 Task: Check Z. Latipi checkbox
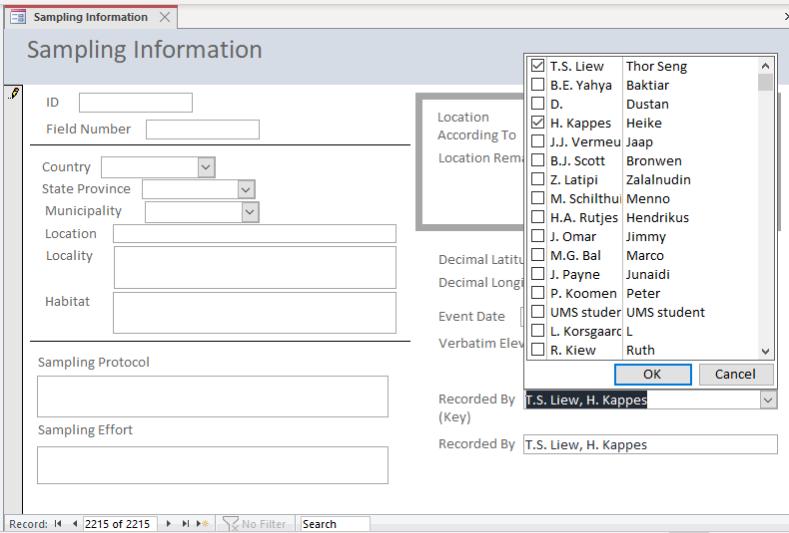(537, 179)
